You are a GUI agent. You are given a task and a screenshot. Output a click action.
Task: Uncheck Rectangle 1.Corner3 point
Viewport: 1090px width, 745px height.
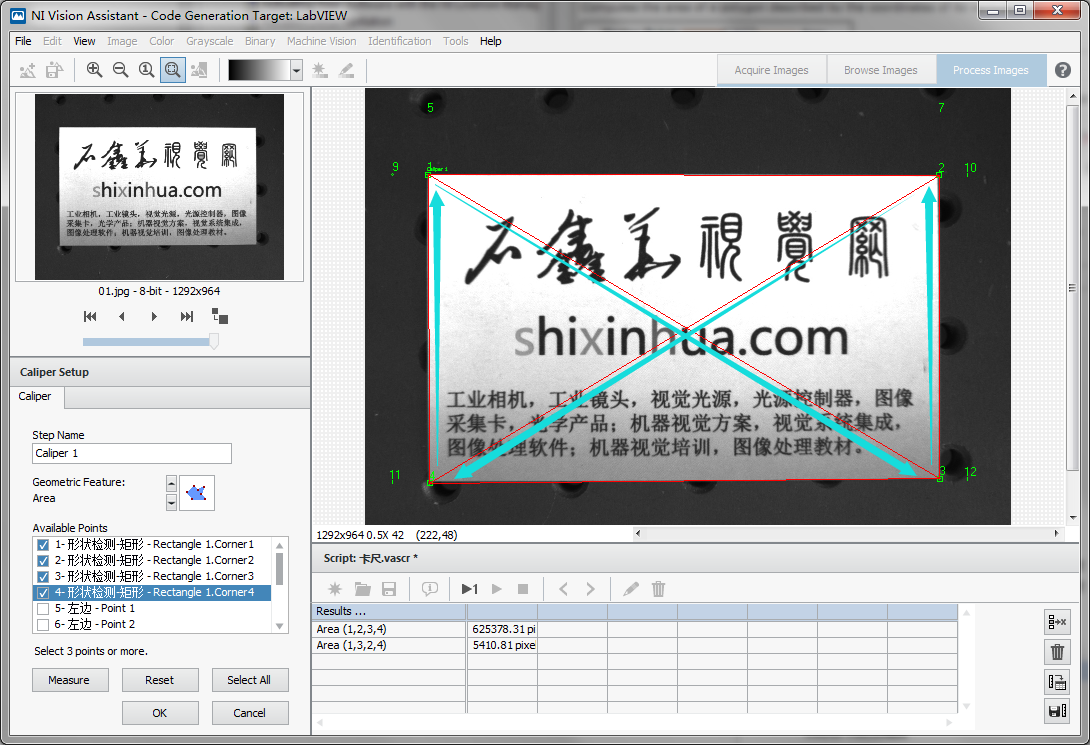(x=43, y=577)
